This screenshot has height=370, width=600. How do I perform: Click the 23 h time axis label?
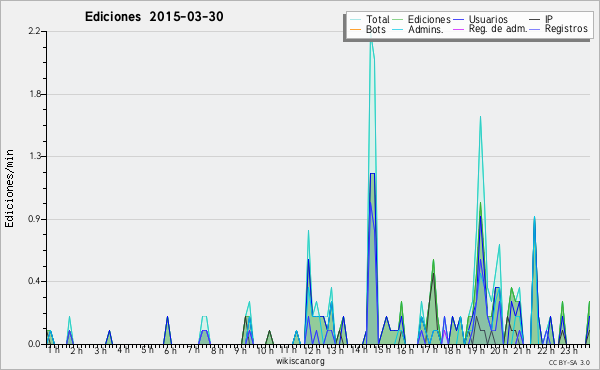(x=569, y=351)
